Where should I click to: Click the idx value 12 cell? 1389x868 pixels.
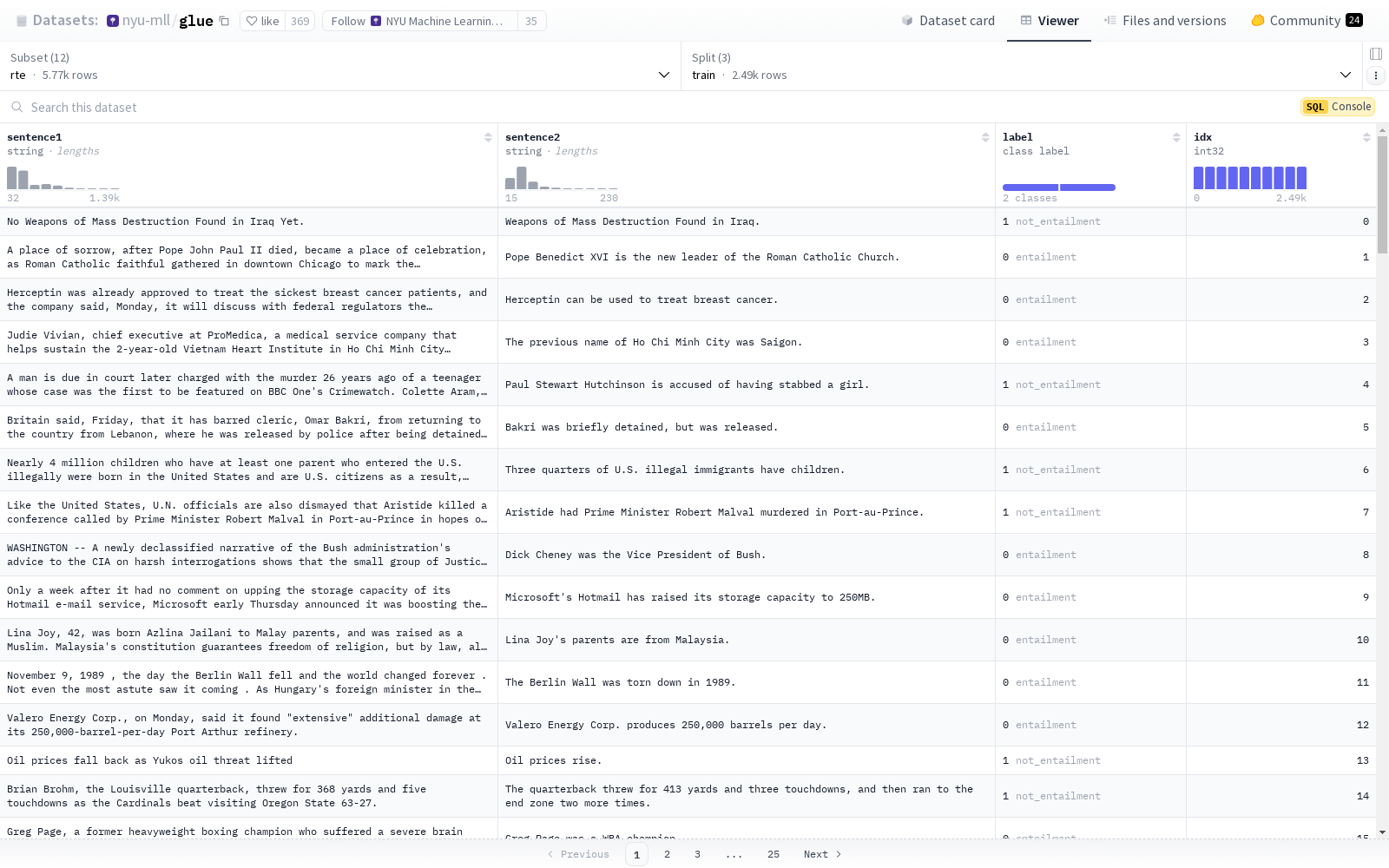(x=1281, y=725)
